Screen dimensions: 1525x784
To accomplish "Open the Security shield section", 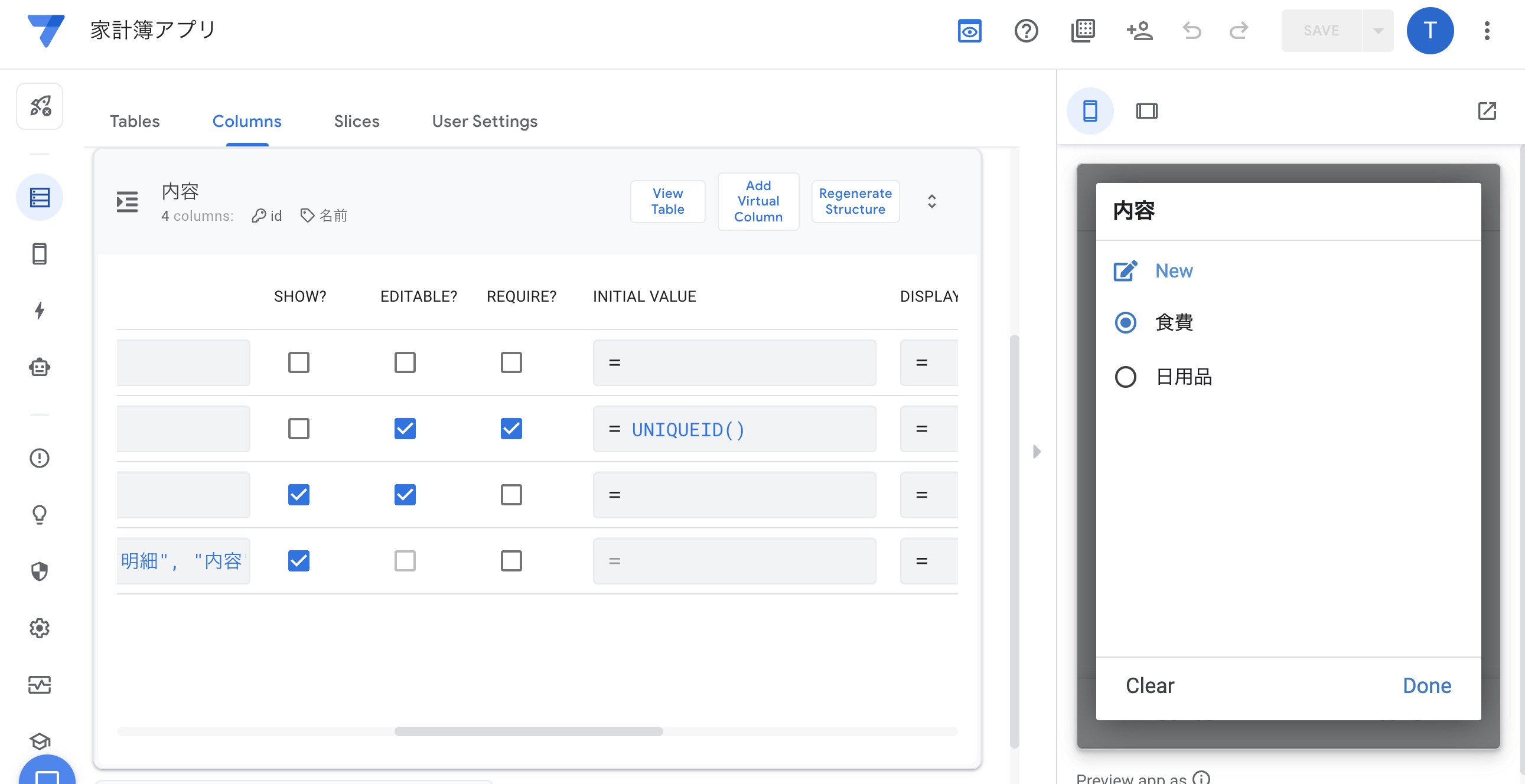I will pyautogui.click(x=39, y=571).
